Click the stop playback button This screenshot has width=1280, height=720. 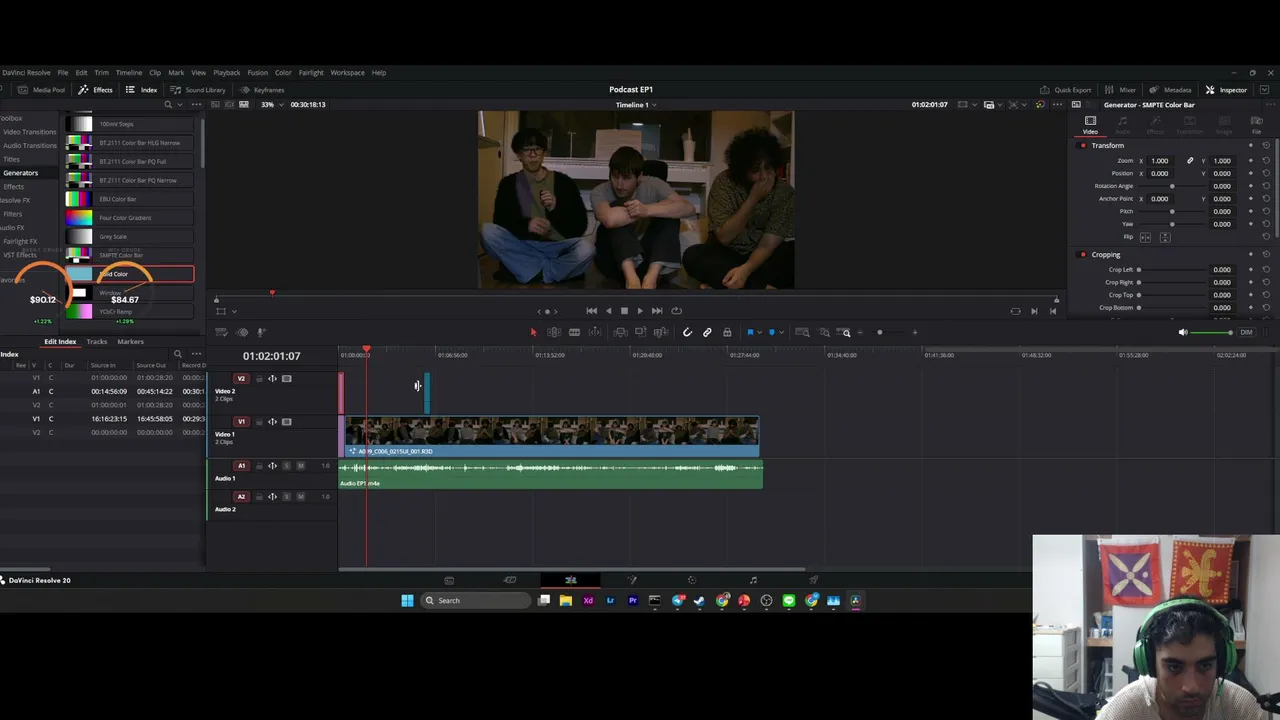point(624,311)
